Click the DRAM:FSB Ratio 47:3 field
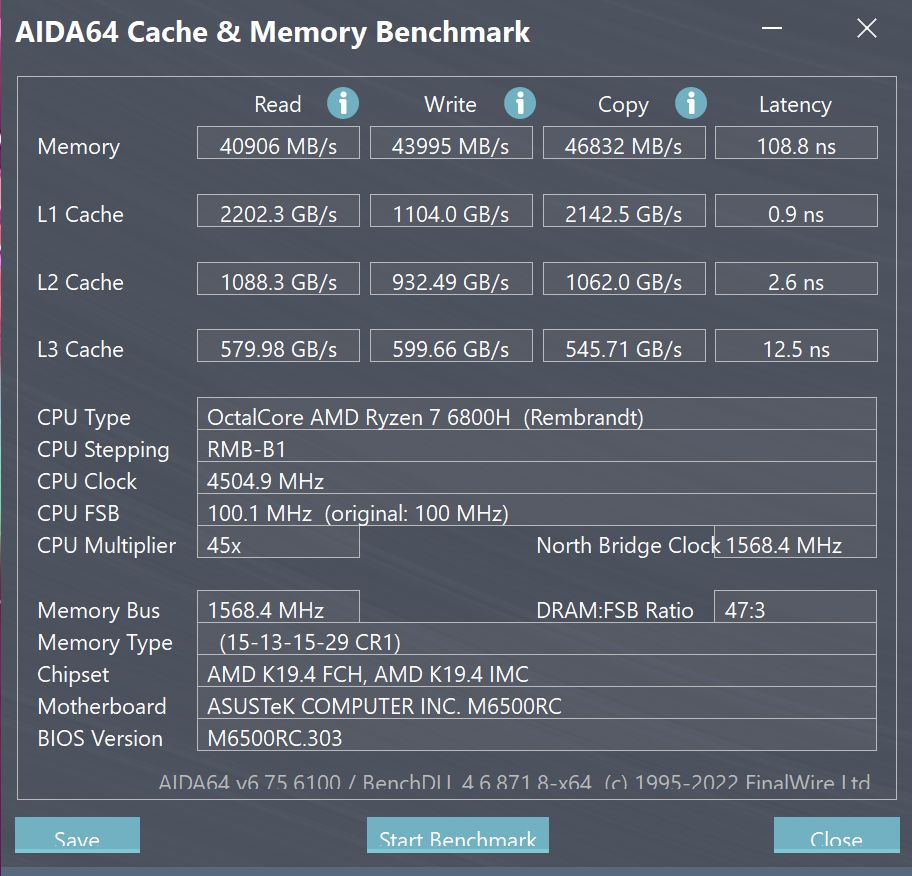 tap(795, 607)
